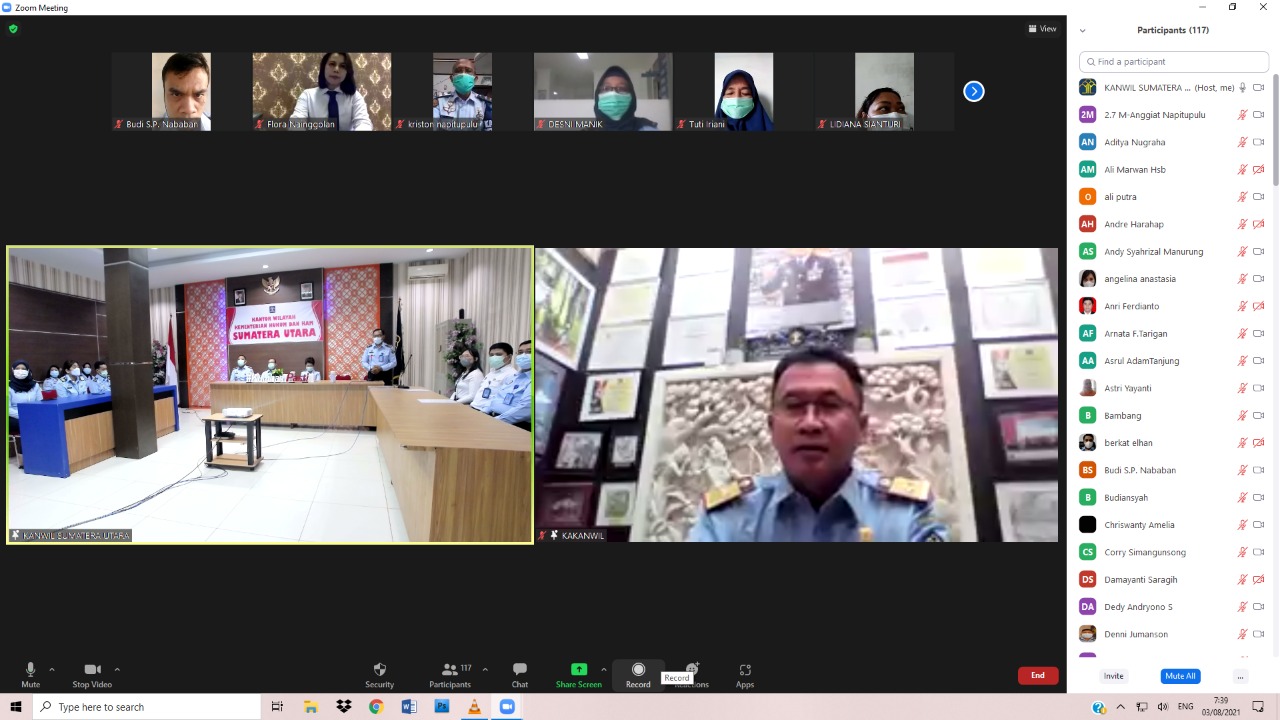Click the Invite button
Image resolution: width=1280 pixels, height=720 pixels.
coord(1113,677)
